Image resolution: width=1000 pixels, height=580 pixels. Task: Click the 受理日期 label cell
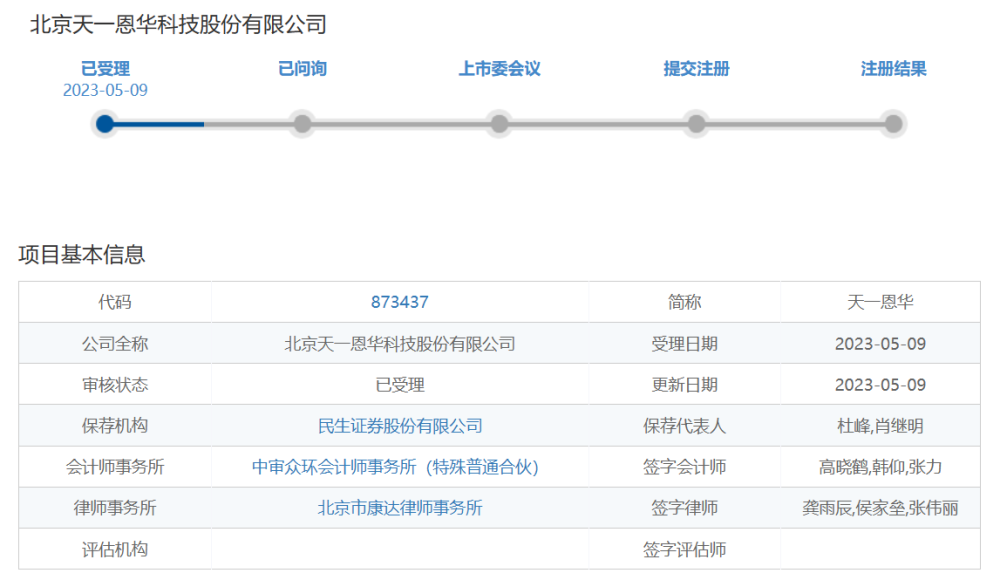coord(684,344)
